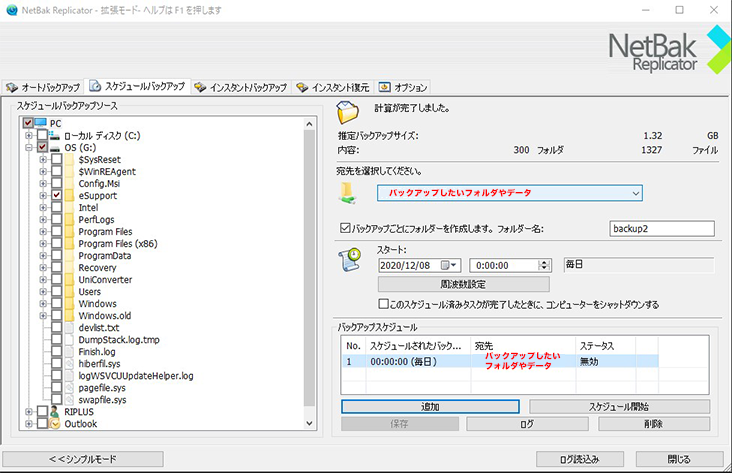This screenshot has height=473, width=732.
Task: Click the スケジュール開始 button
Action: (619, 407)
